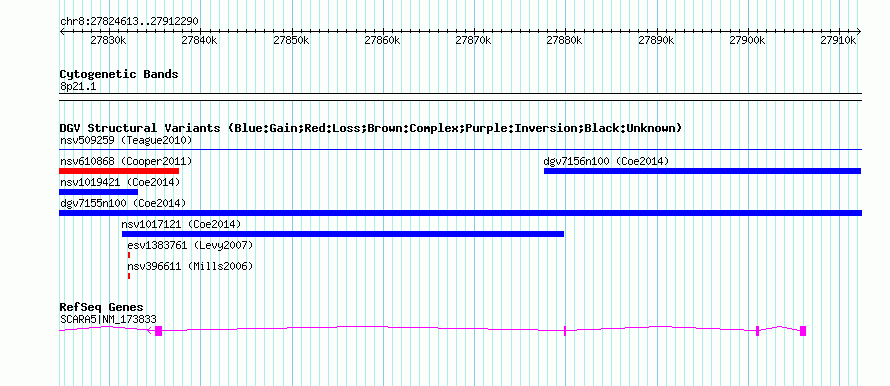
Task: Click the nsv509259 thin blue line
Action: pos(460,150)
